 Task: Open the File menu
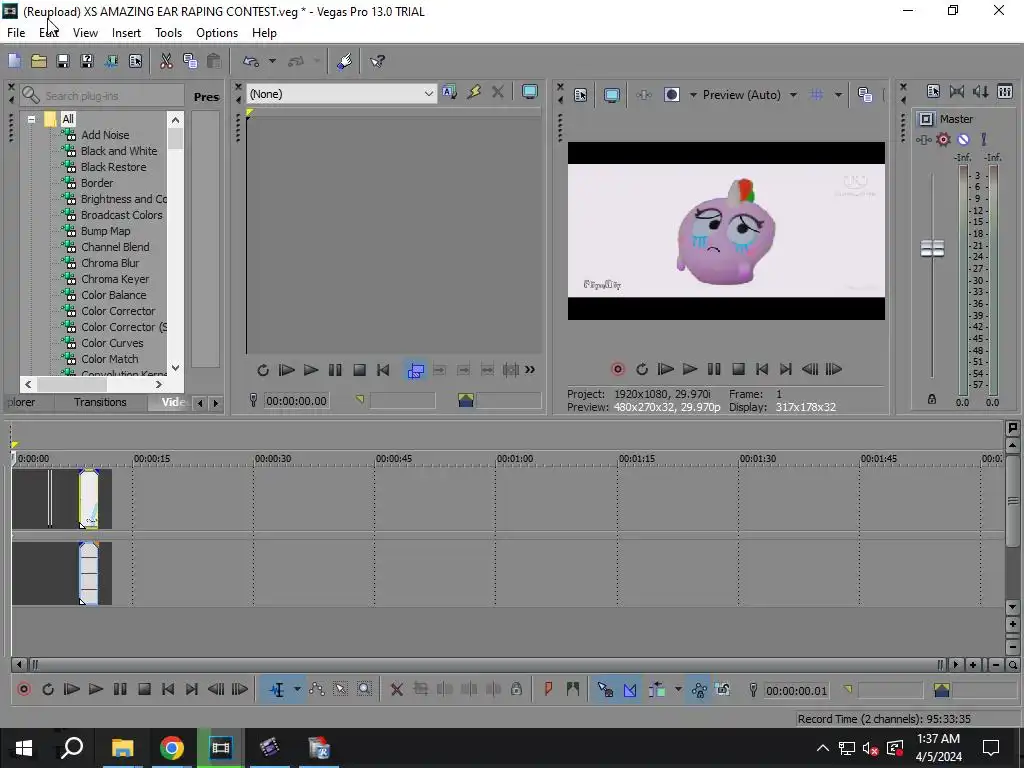tap(16, 33)
